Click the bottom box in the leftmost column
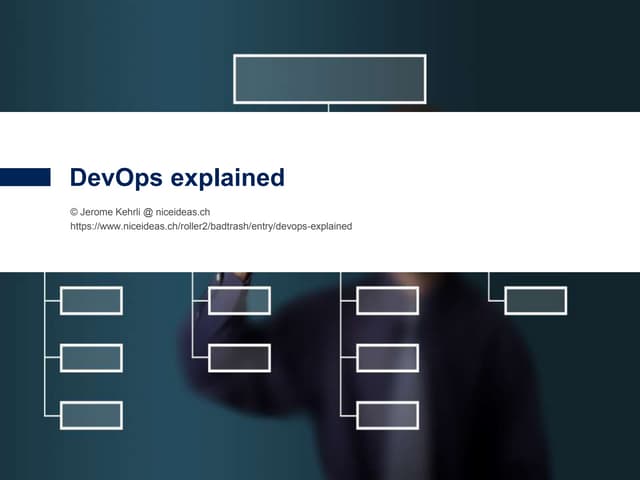Viewport: 640px width, 480px height. pos(91,415)
